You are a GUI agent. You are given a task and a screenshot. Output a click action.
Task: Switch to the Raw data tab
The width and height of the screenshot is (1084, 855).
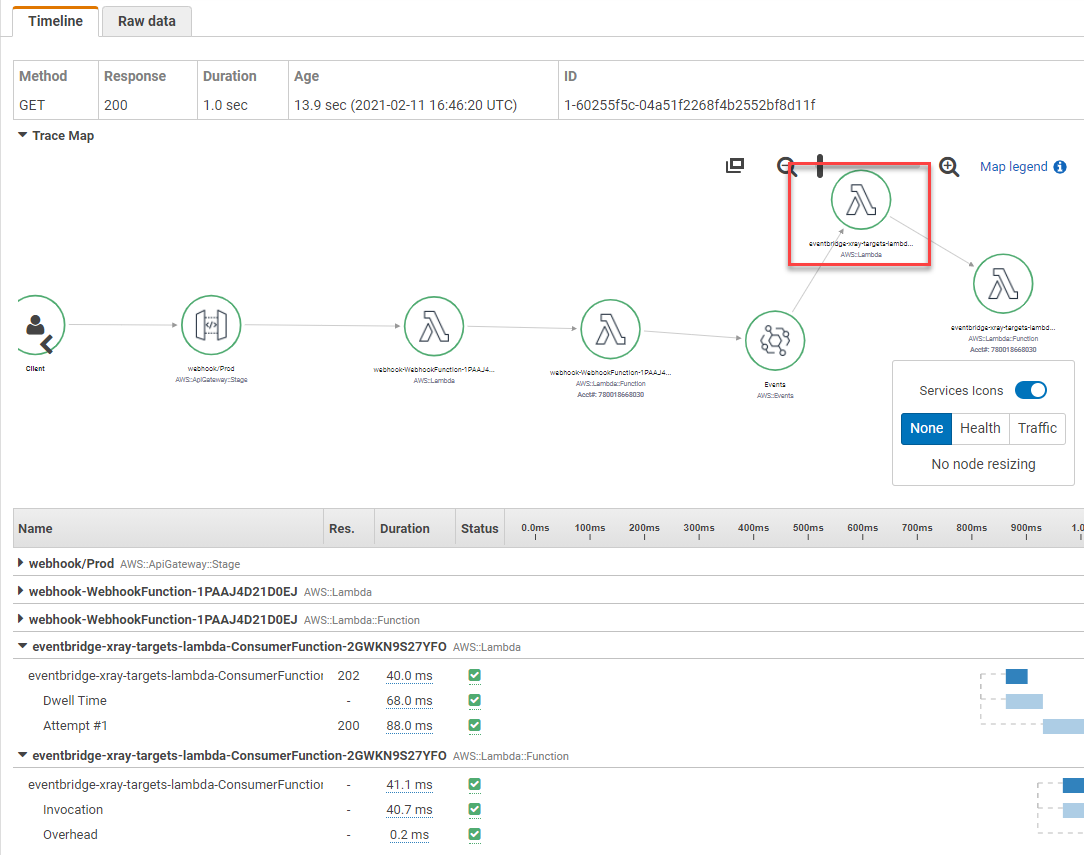[147, 21]
